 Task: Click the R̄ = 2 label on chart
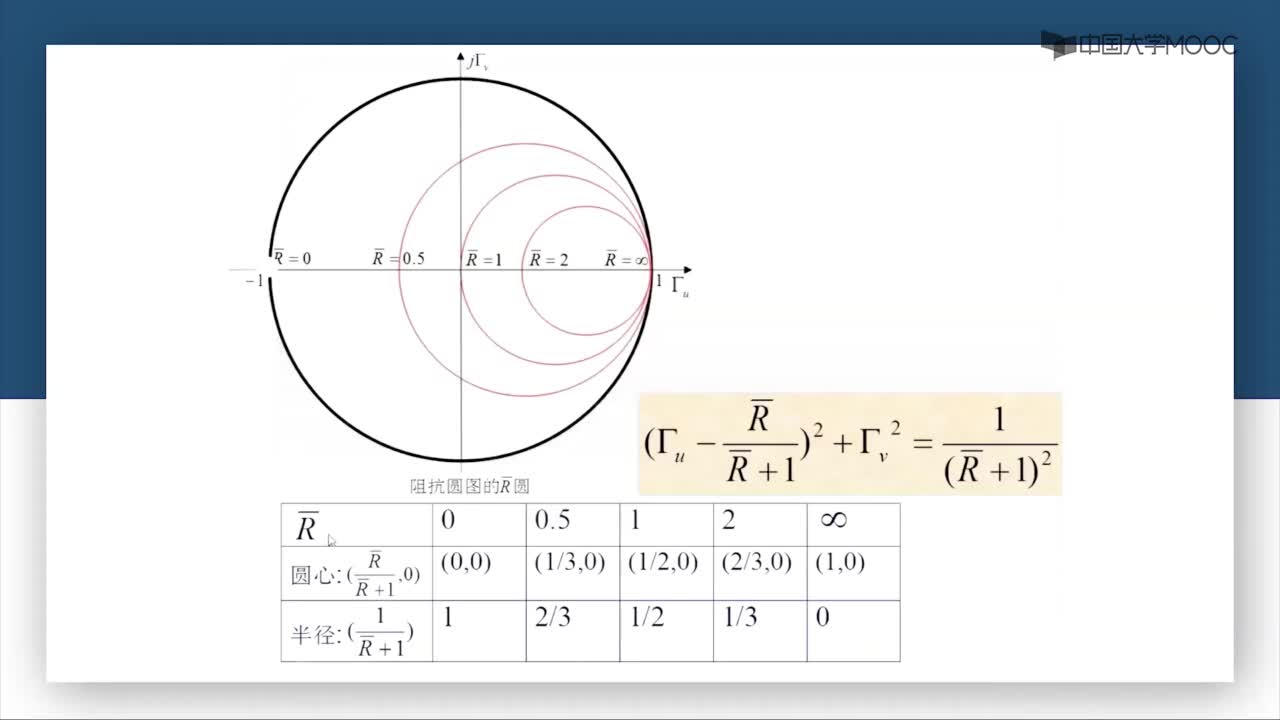coord(549,259)
